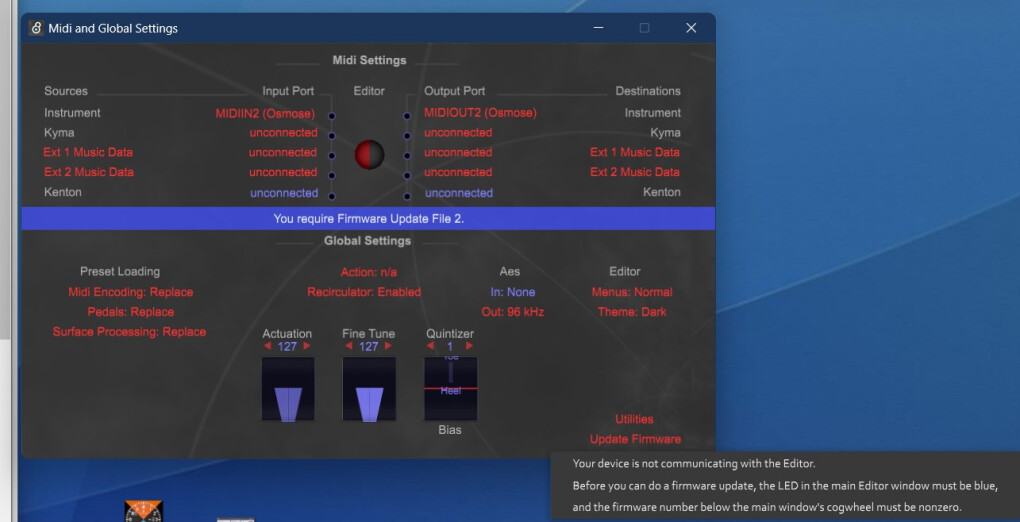Toggle Menus: Normal editor setting
Image resolution: width=1020 pixels, height=522 pixels.
632,292
